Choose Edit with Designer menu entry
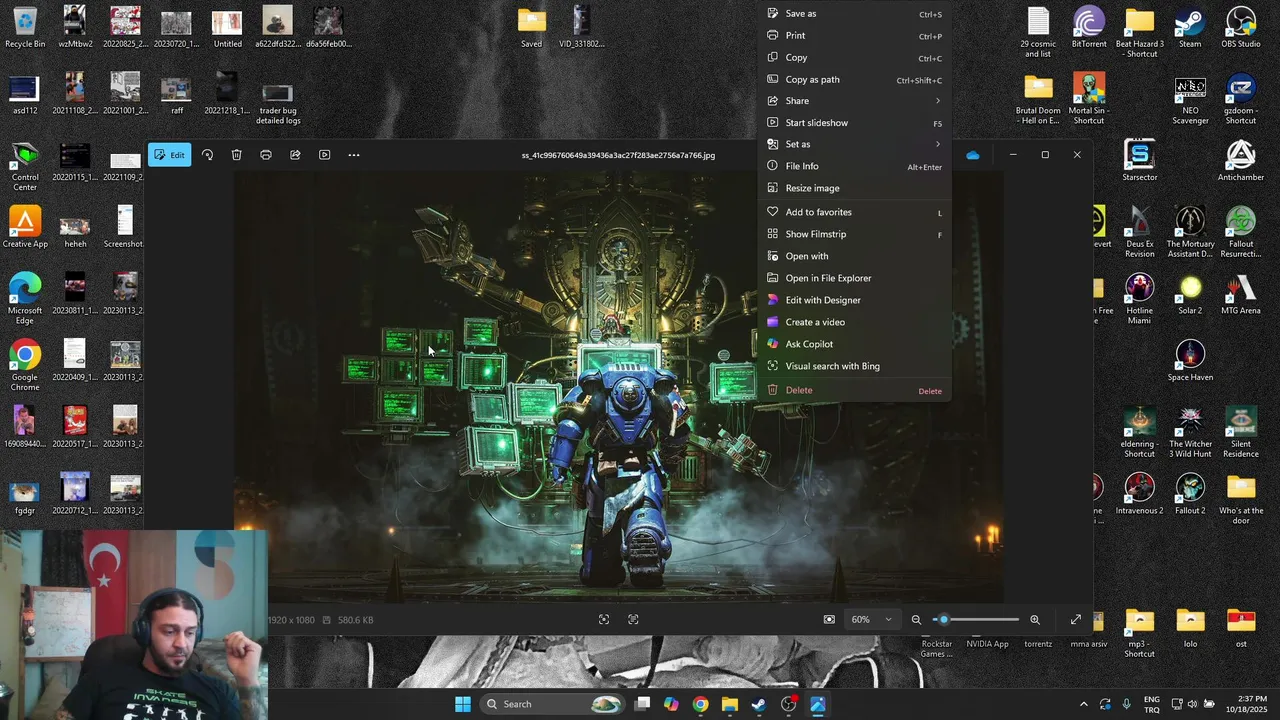The image size is (1280, 720). [x=854, y=300]
